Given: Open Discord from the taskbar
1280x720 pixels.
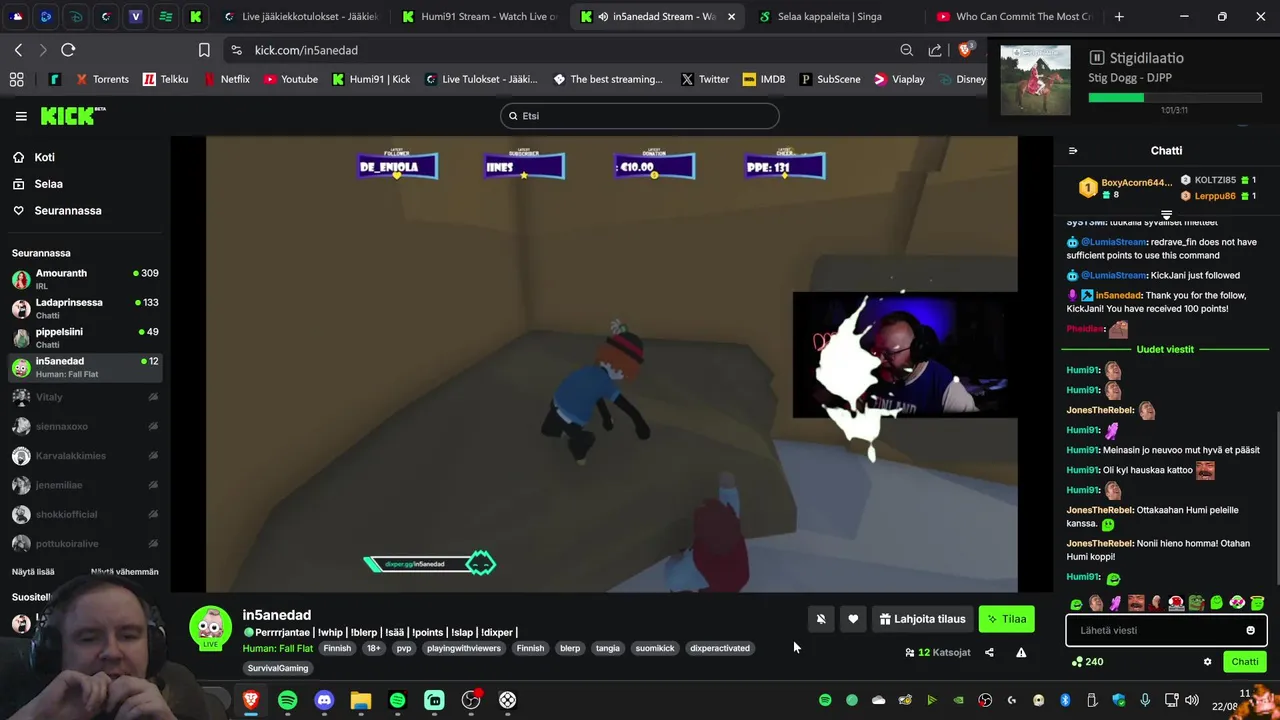Looking at the screenshot, I should tap(324, 700).
